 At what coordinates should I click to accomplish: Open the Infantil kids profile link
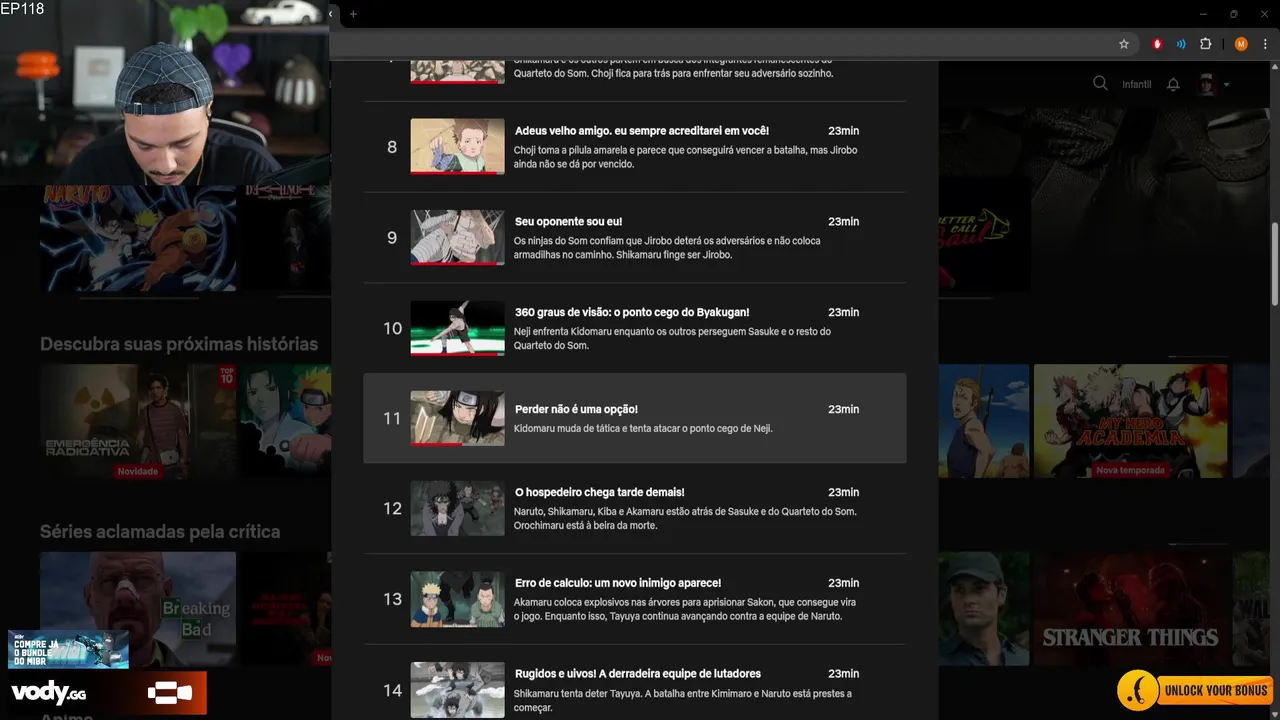point(1137,84)
